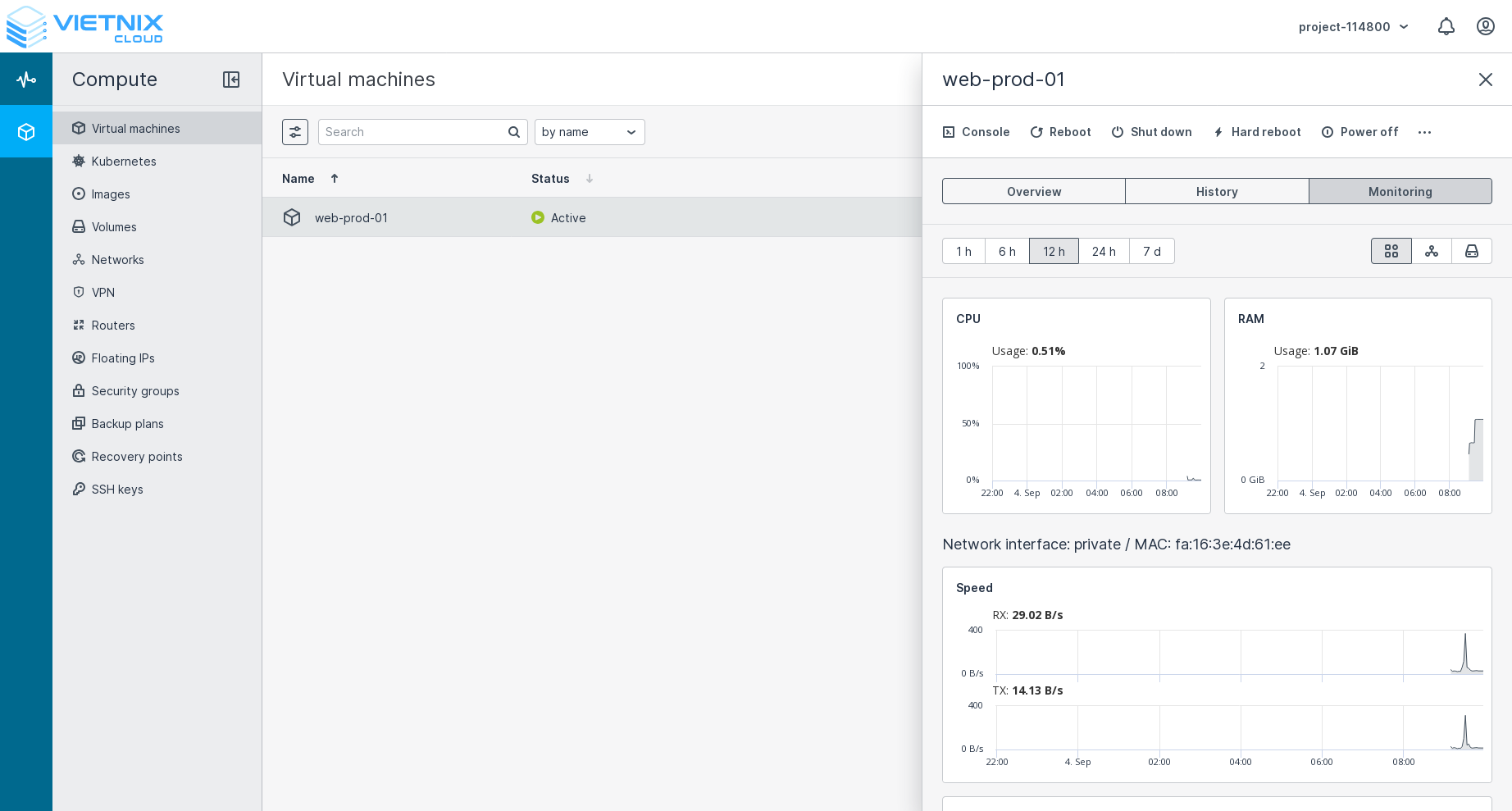Switch time range to 7 d
The height and width of the screenshot is (811, 1512).
click(1151, 251)
